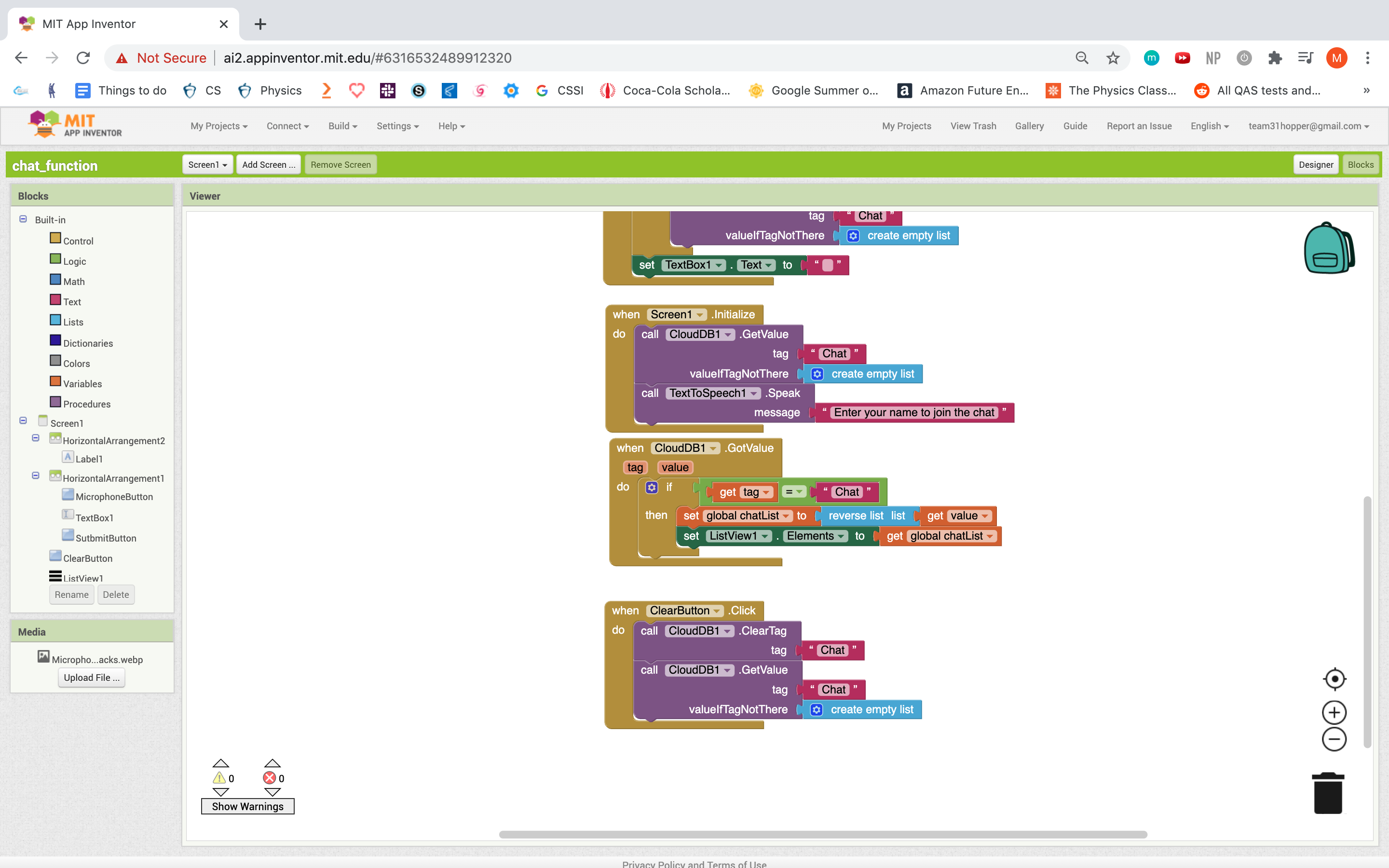The height and width of the screenshot is (868, 1389).
Task: Collapse the Built-in blocks tree
Action: pyautogui.click(x=23, y=219)
